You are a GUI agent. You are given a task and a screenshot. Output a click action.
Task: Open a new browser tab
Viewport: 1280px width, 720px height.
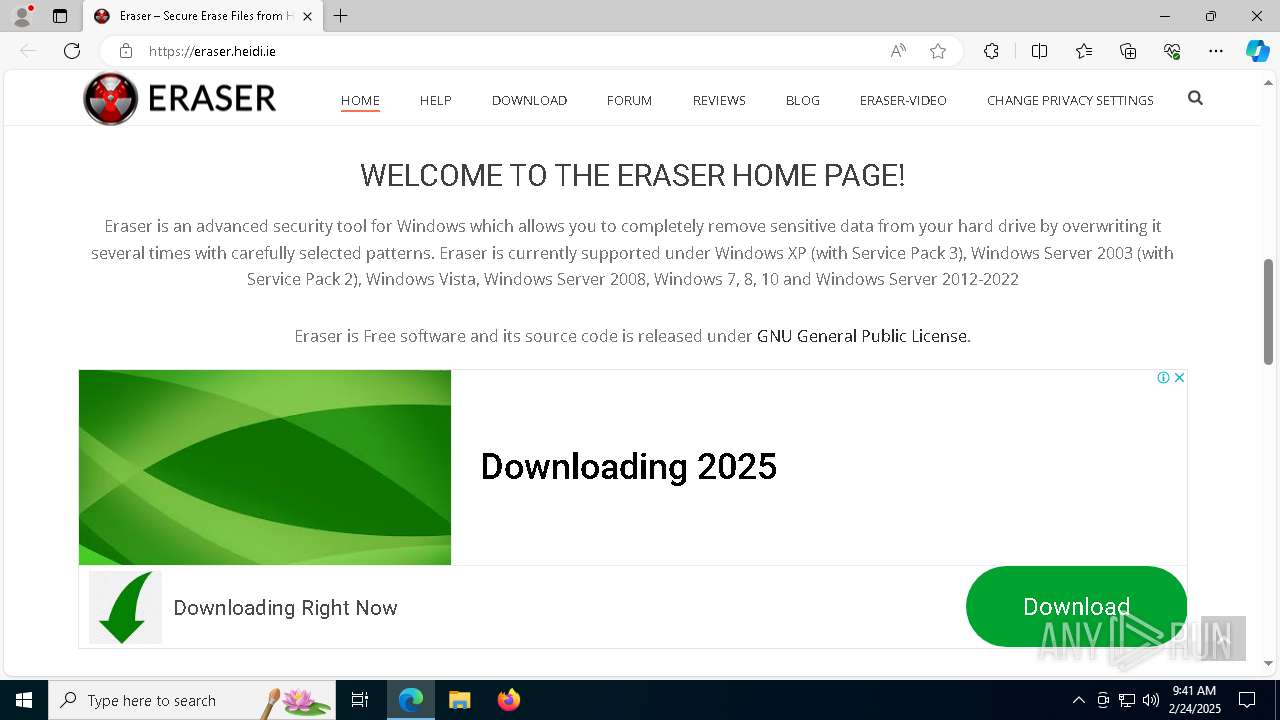pos(341,16)
